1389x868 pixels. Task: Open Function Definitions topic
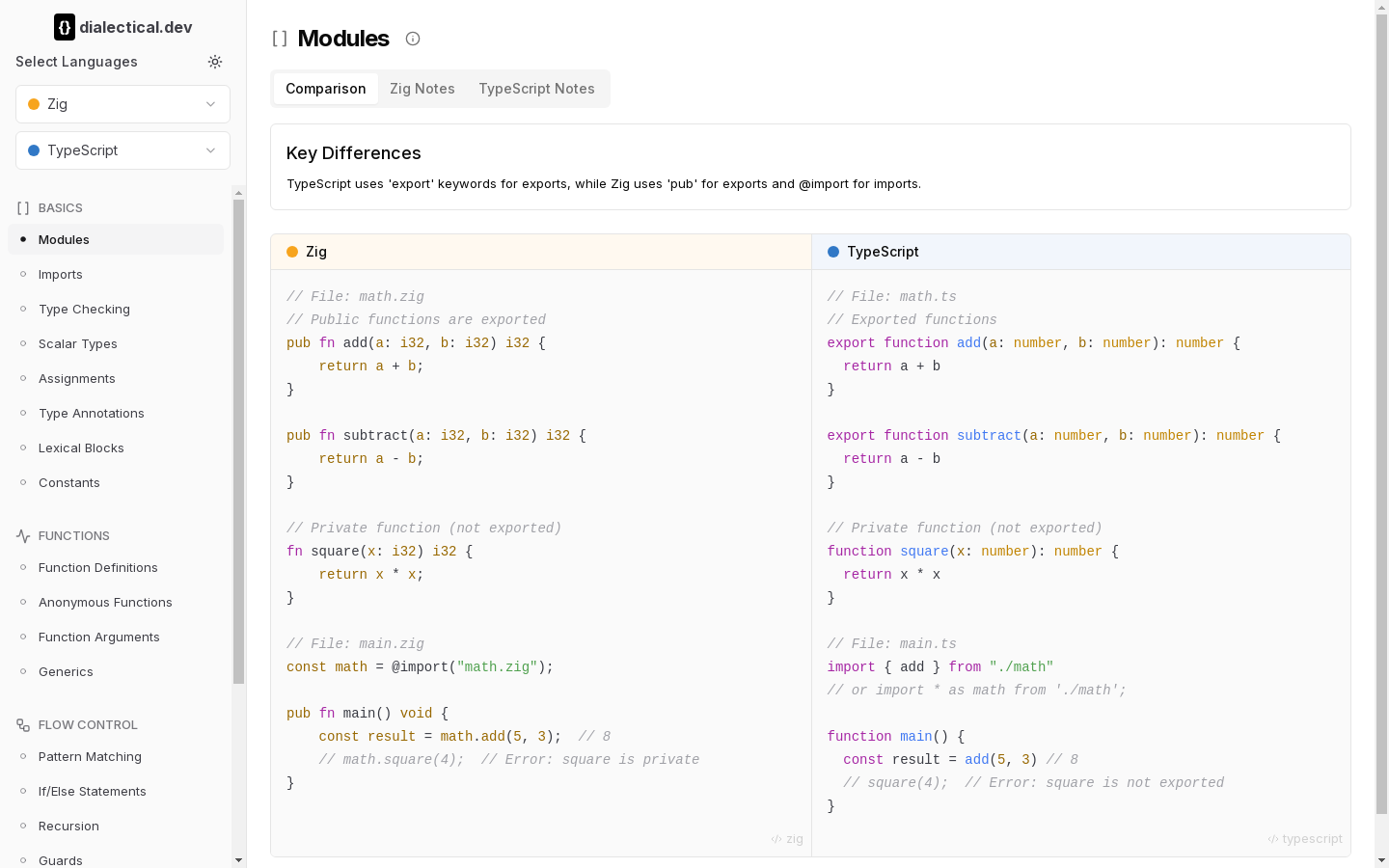tap(116, 567)
